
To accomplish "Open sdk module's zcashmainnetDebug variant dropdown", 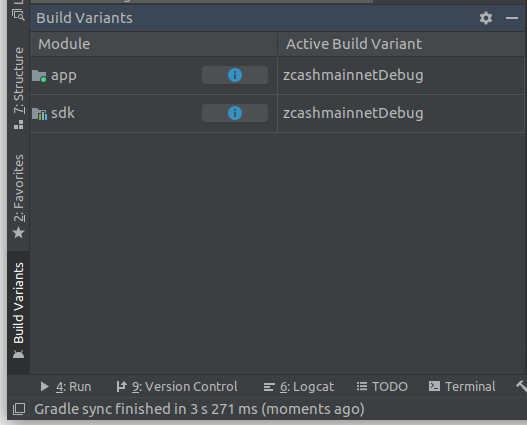I will 401,113.
